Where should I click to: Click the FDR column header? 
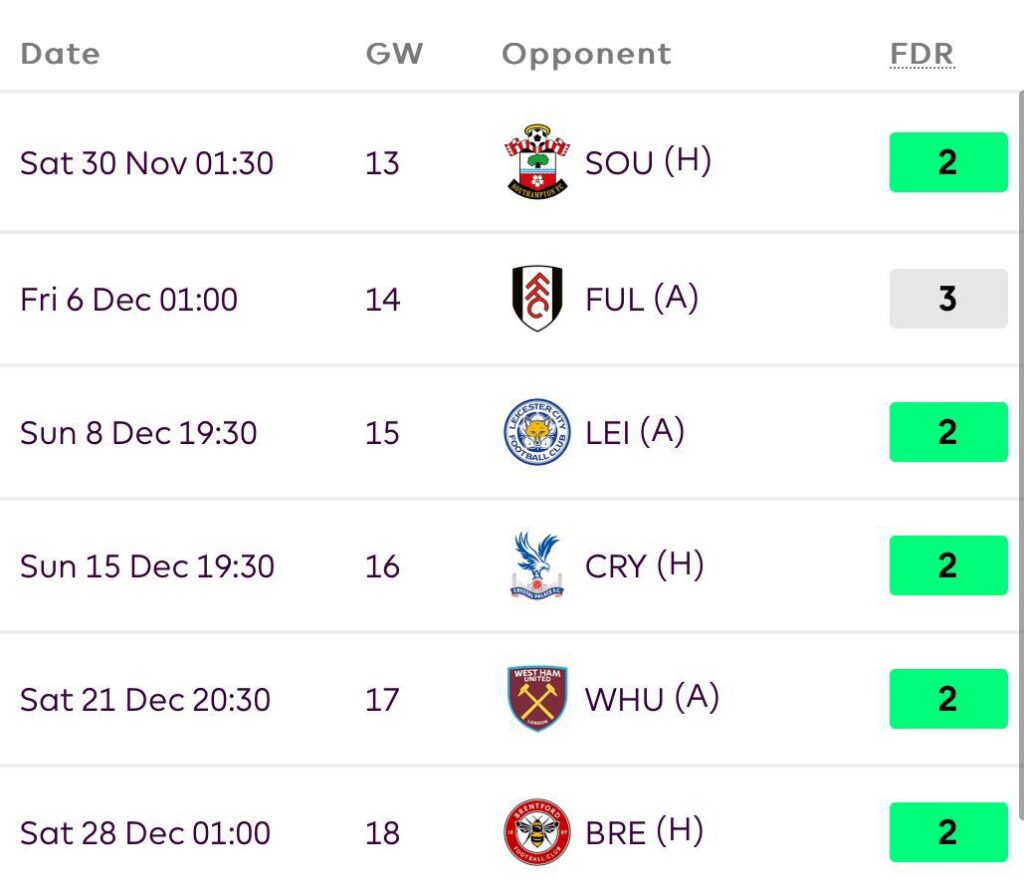(x=922, y=53)
